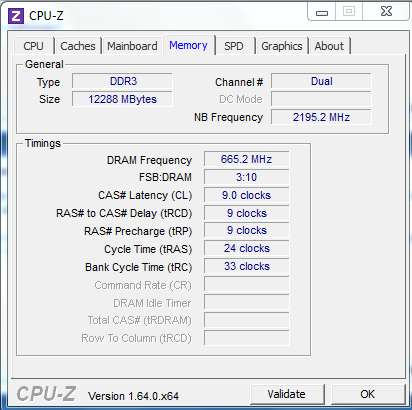Click the empty DC Mode field

click(321, 99)
